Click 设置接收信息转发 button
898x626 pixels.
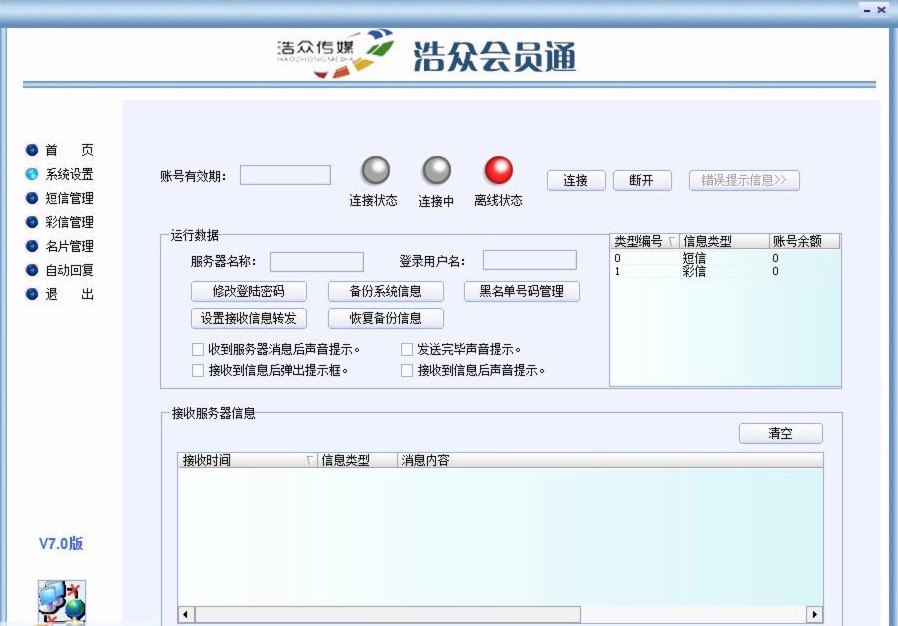249,318
